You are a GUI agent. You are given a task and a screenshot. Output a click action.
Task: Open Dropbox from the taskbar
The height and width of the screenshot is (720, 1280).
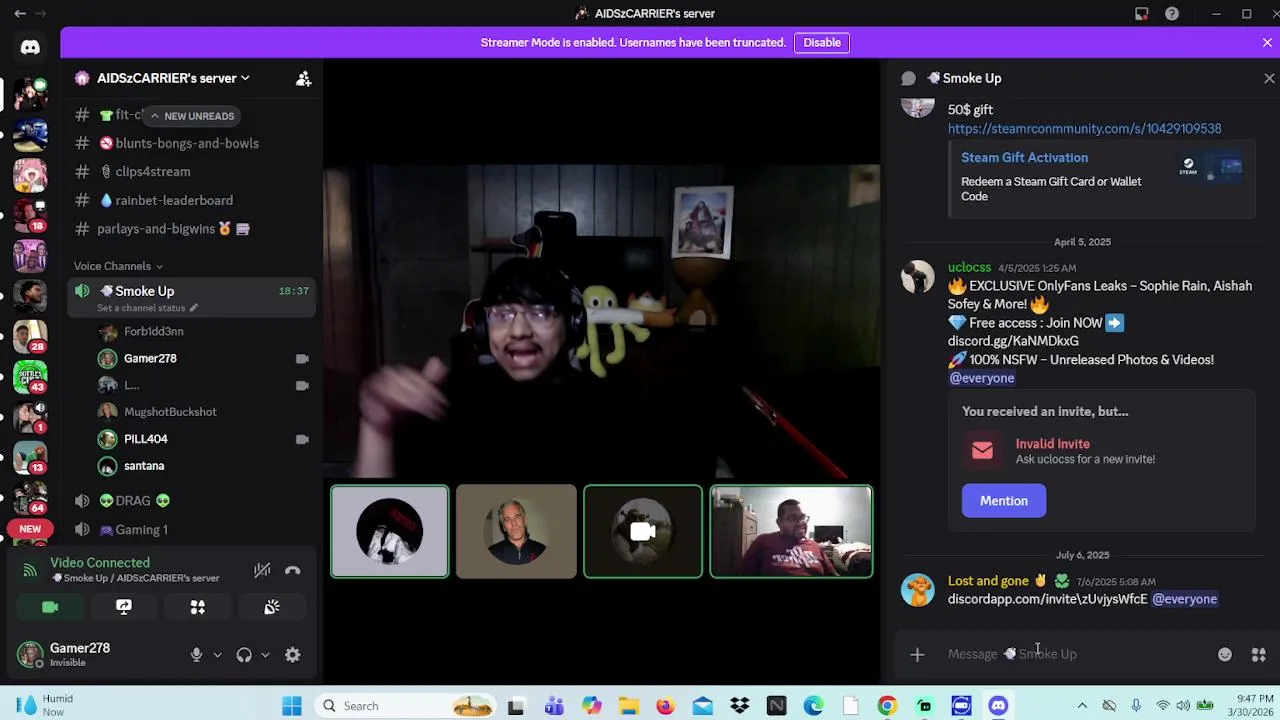pos(740,706)
